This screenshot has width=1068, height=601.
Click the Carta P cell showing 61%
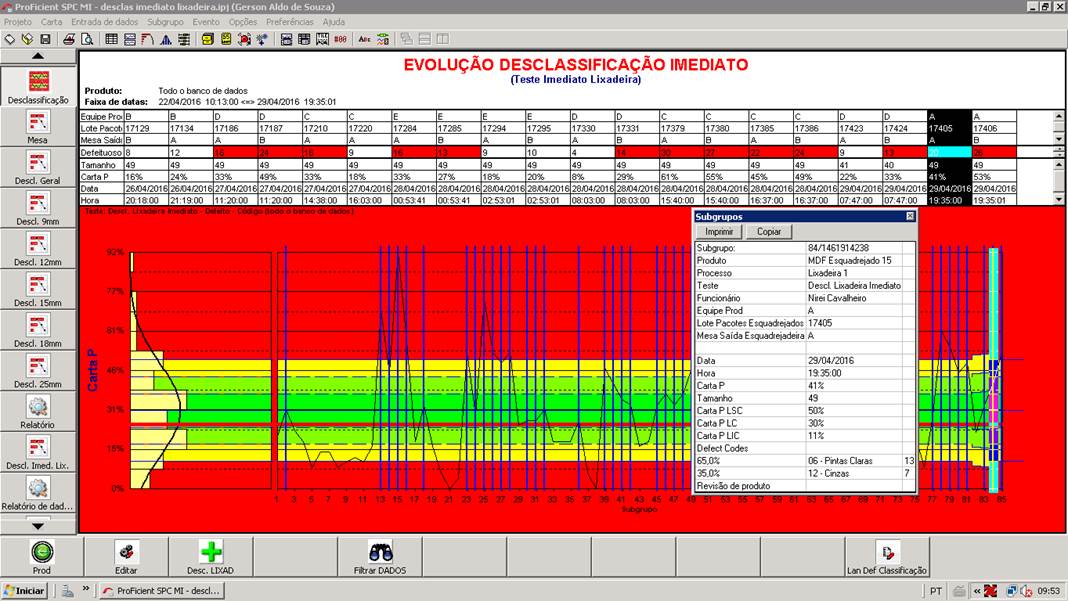pyautogui.click(x=681, y=176)
